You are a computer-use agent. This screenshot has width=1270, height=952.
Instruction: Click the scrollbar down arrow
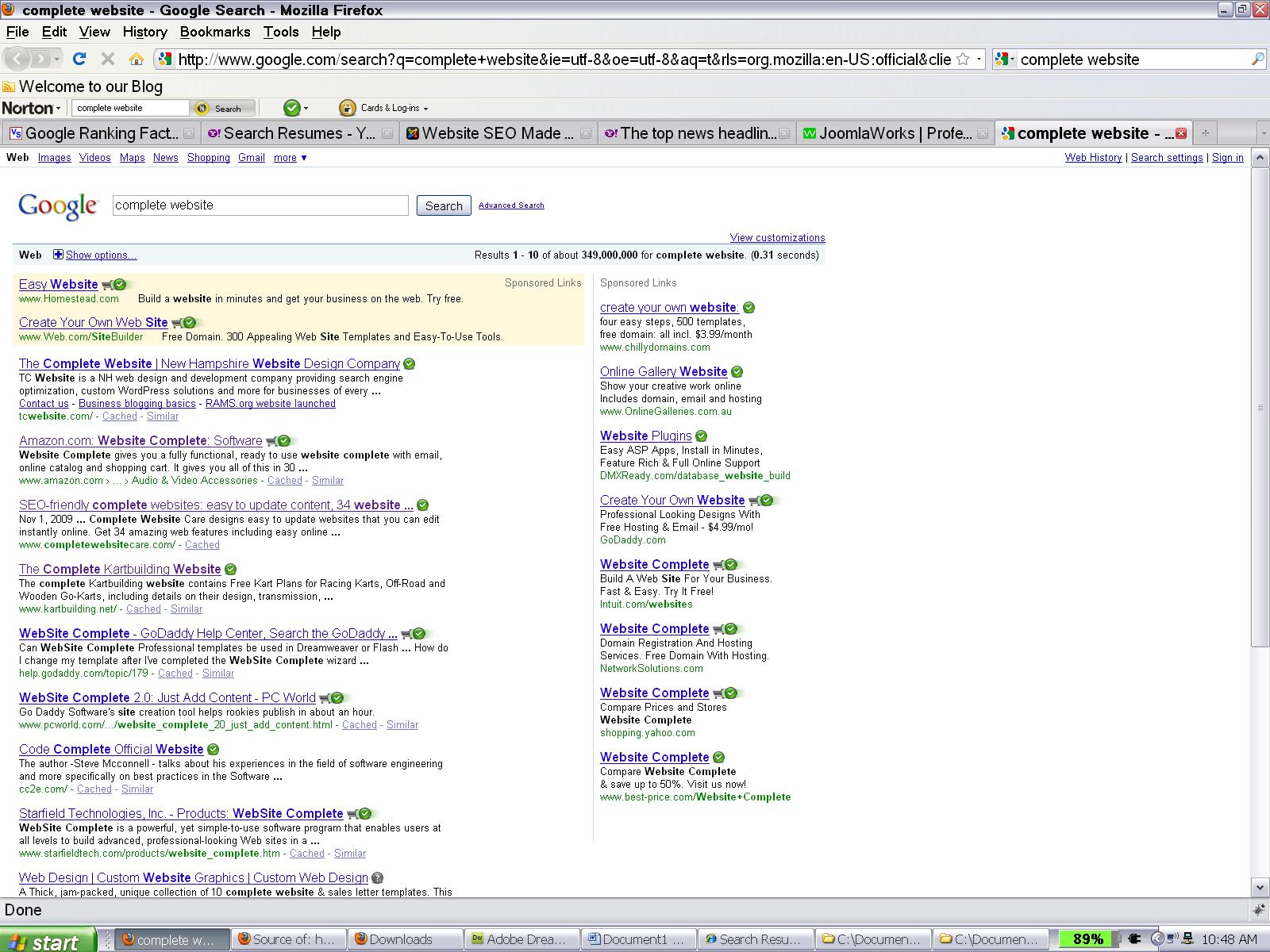1260,887
